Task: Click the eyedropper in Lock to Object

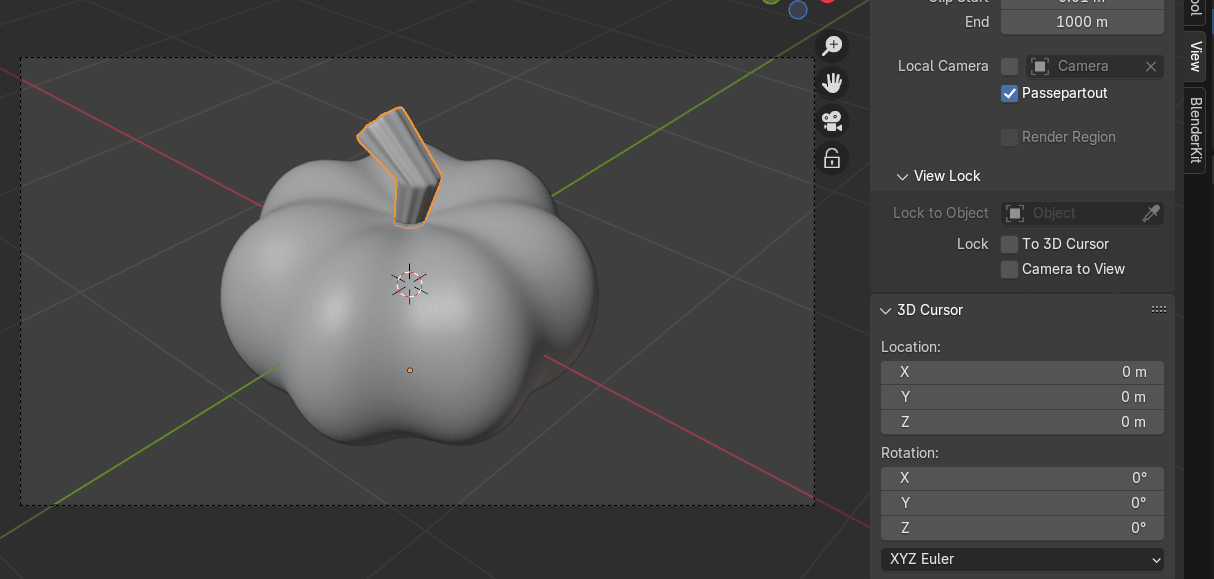Action: point(1151,213)
